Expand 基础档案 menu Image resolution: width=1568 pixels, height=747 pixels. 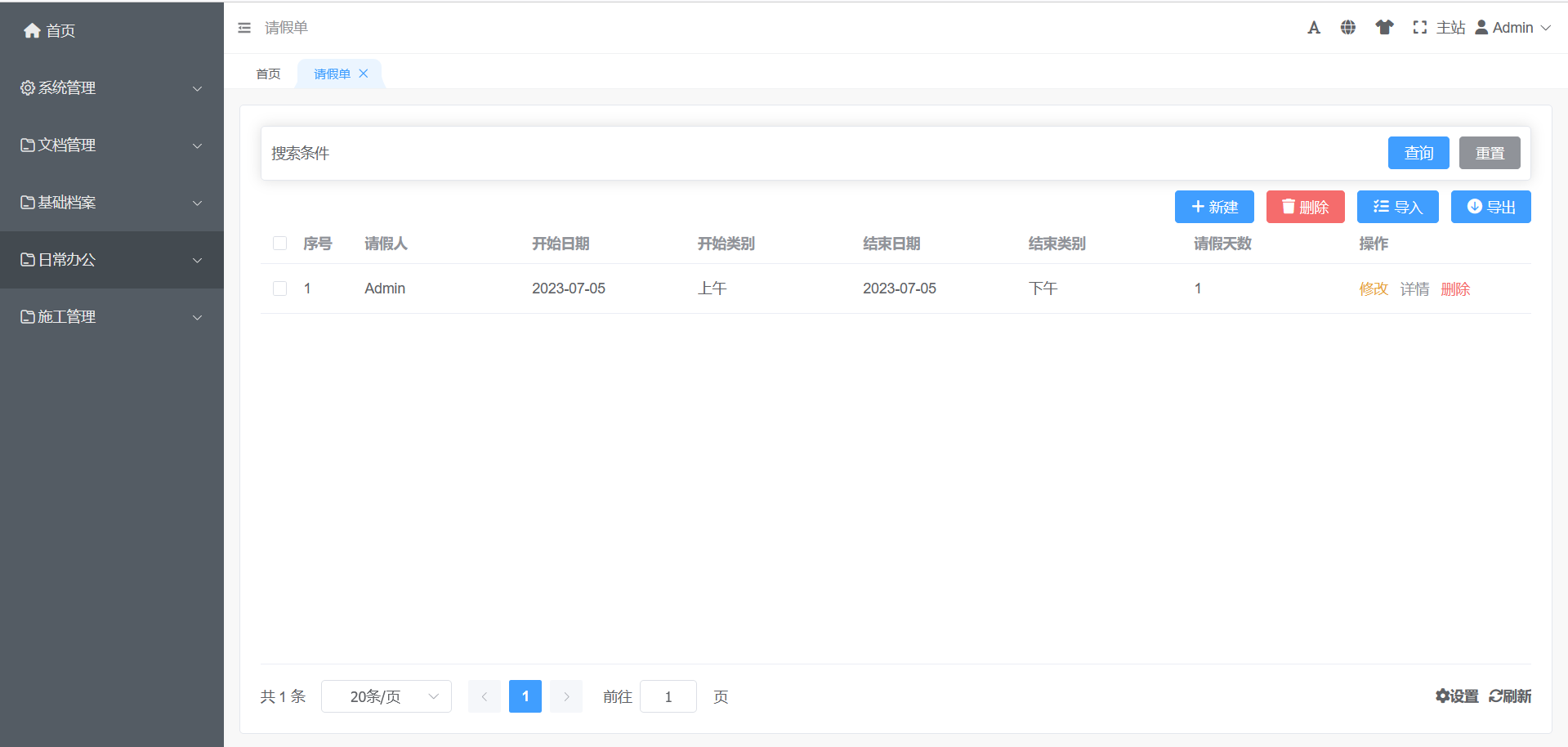pyautogui.click(x=112, y=202)
